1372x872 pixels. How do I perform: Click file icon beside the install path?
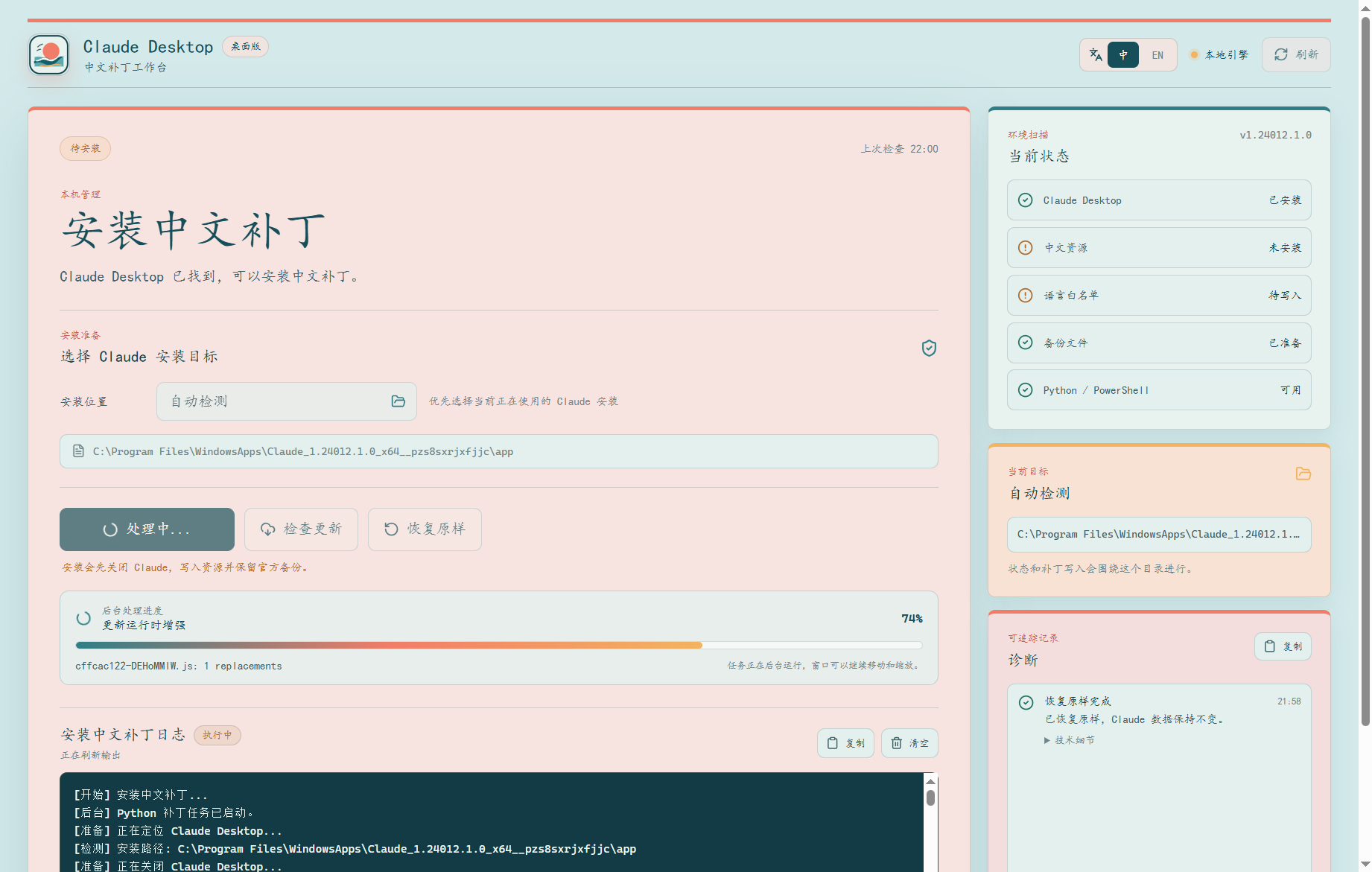[x=78, y=451]
